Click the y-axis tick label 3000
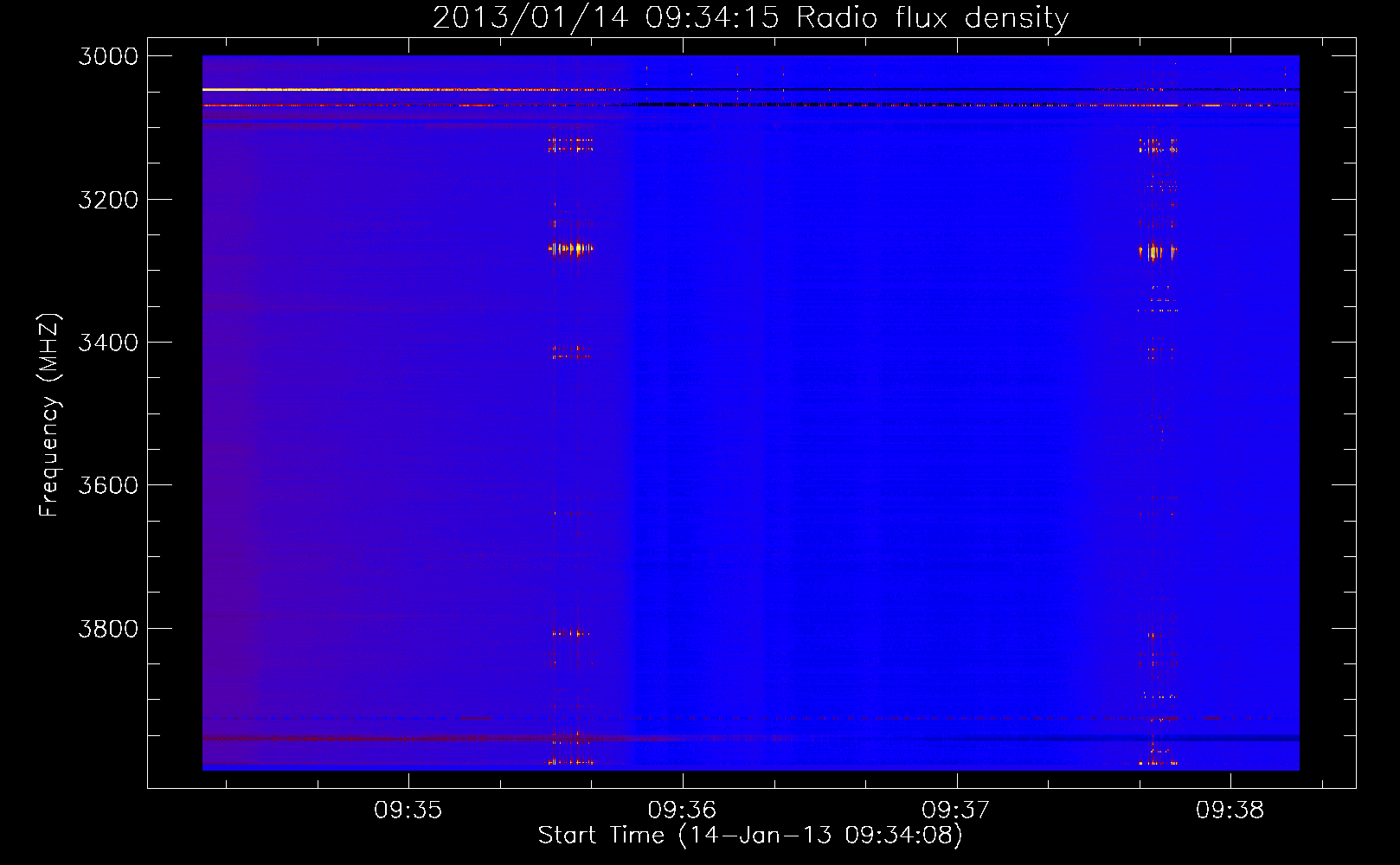This screenshot has height=865, width=1400. pos(108,56)
